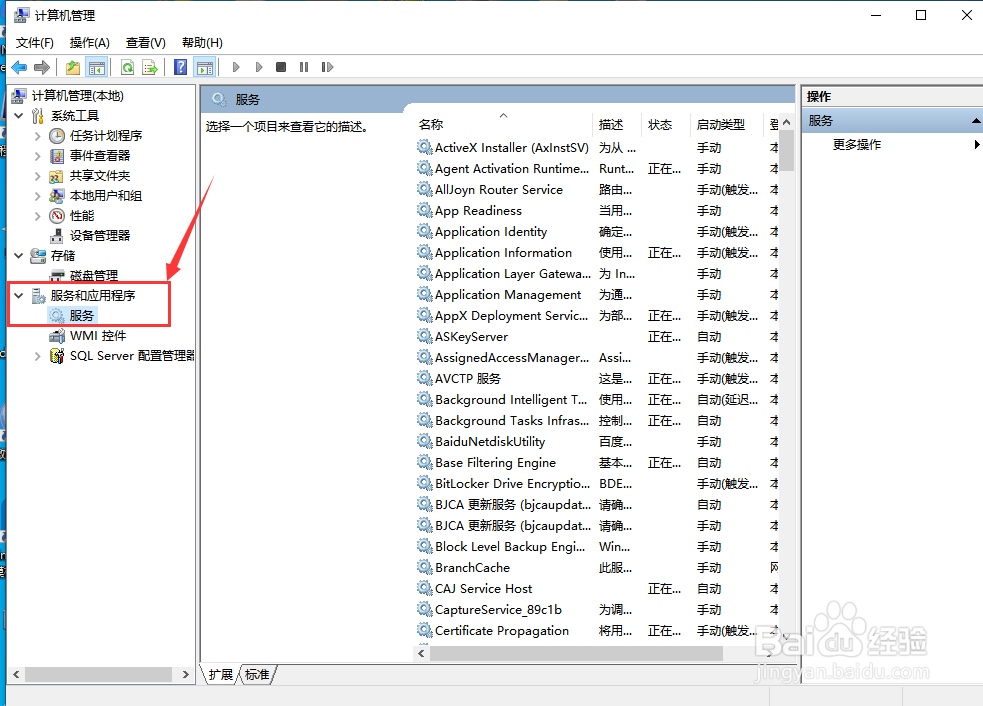This screenshot has height=706, width=983.
Task: Click the Forward arrow toolbar icon
Action: (x=42, y=67)
